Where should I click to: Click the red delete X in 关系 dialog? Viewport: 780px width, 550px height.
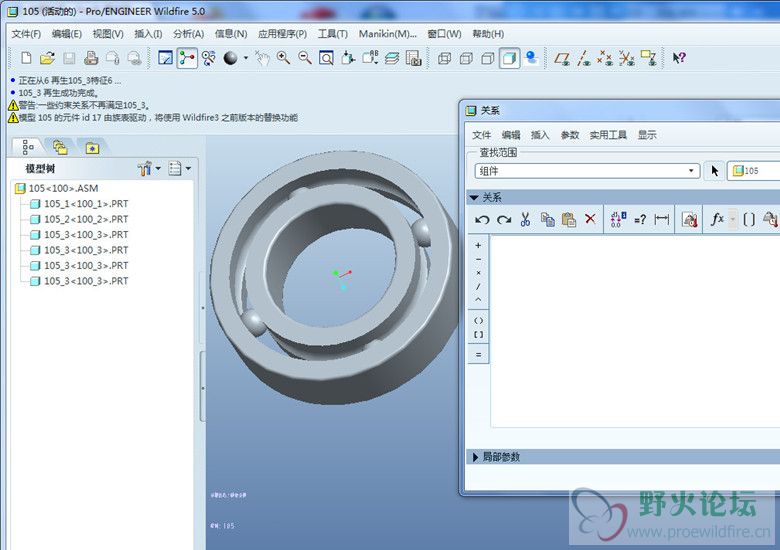pyautogui.click(x=590, y=219)
